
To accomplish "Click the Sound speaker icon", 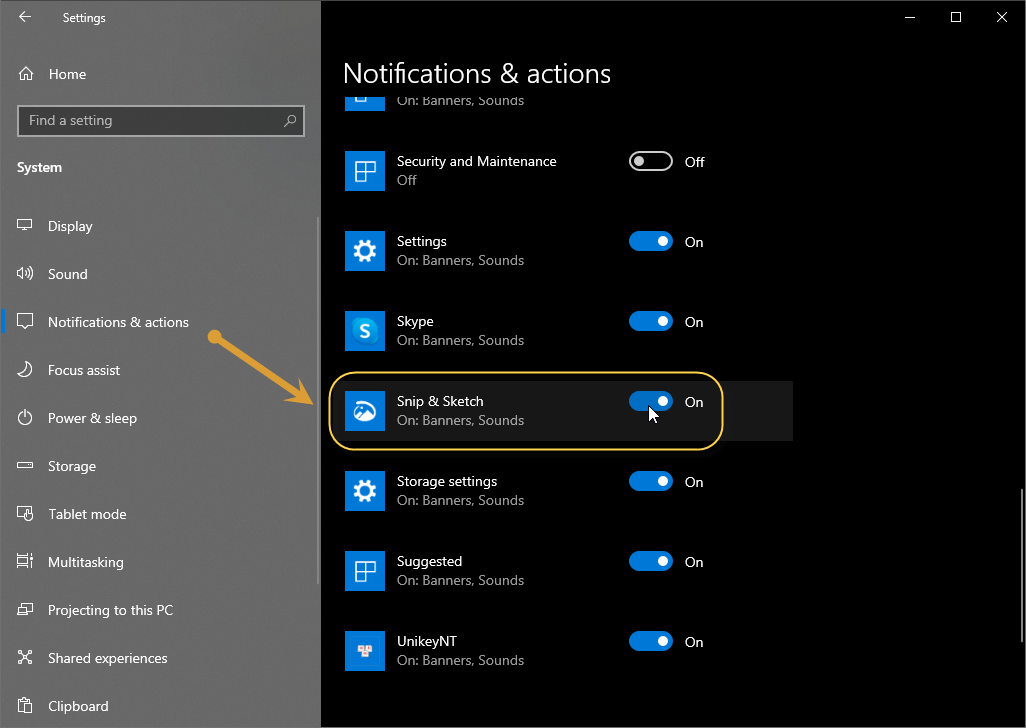I will click(x=25, y=273).
